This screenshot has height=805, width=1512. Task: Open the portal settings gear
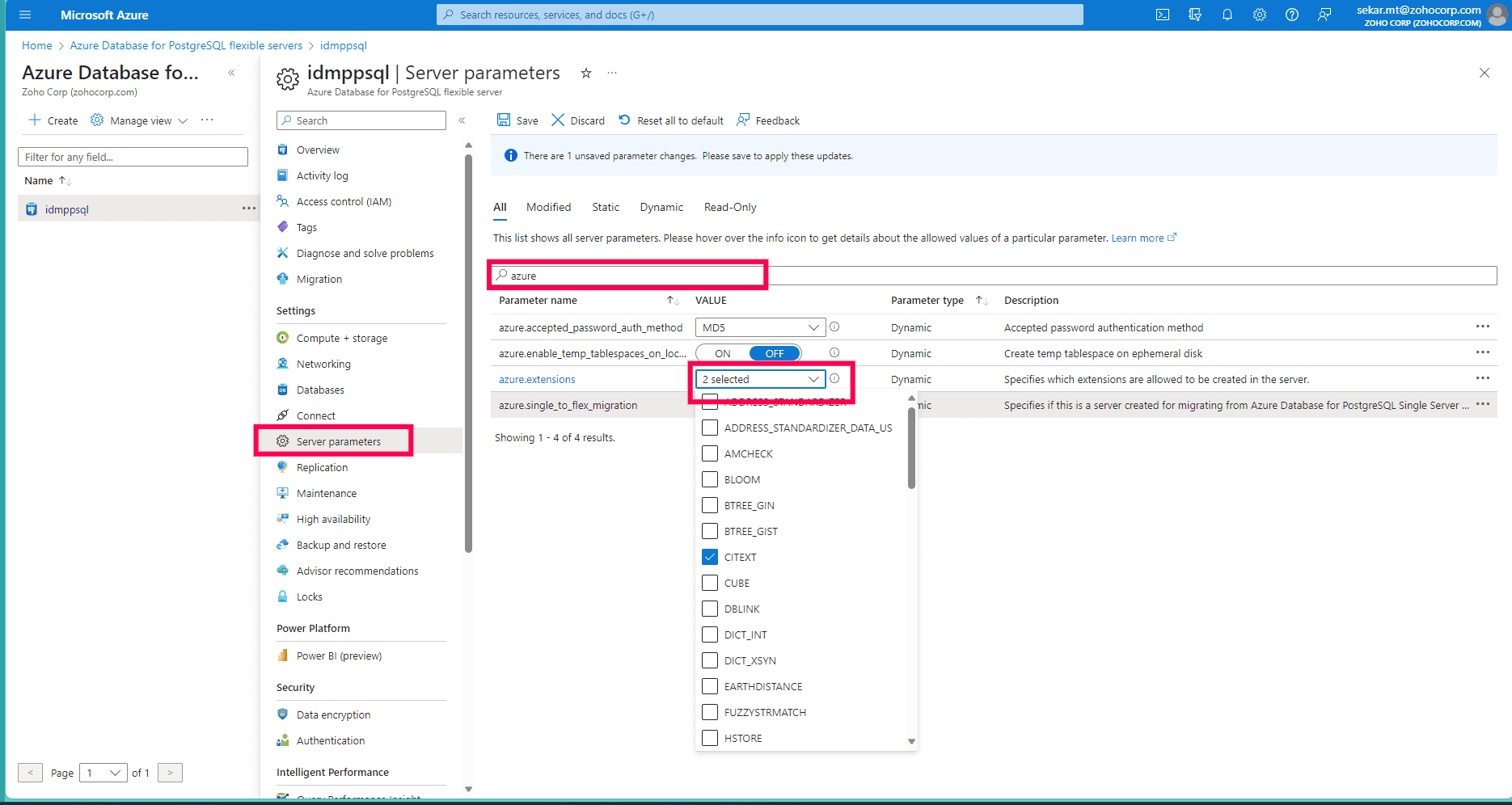tap(1259, 15)
